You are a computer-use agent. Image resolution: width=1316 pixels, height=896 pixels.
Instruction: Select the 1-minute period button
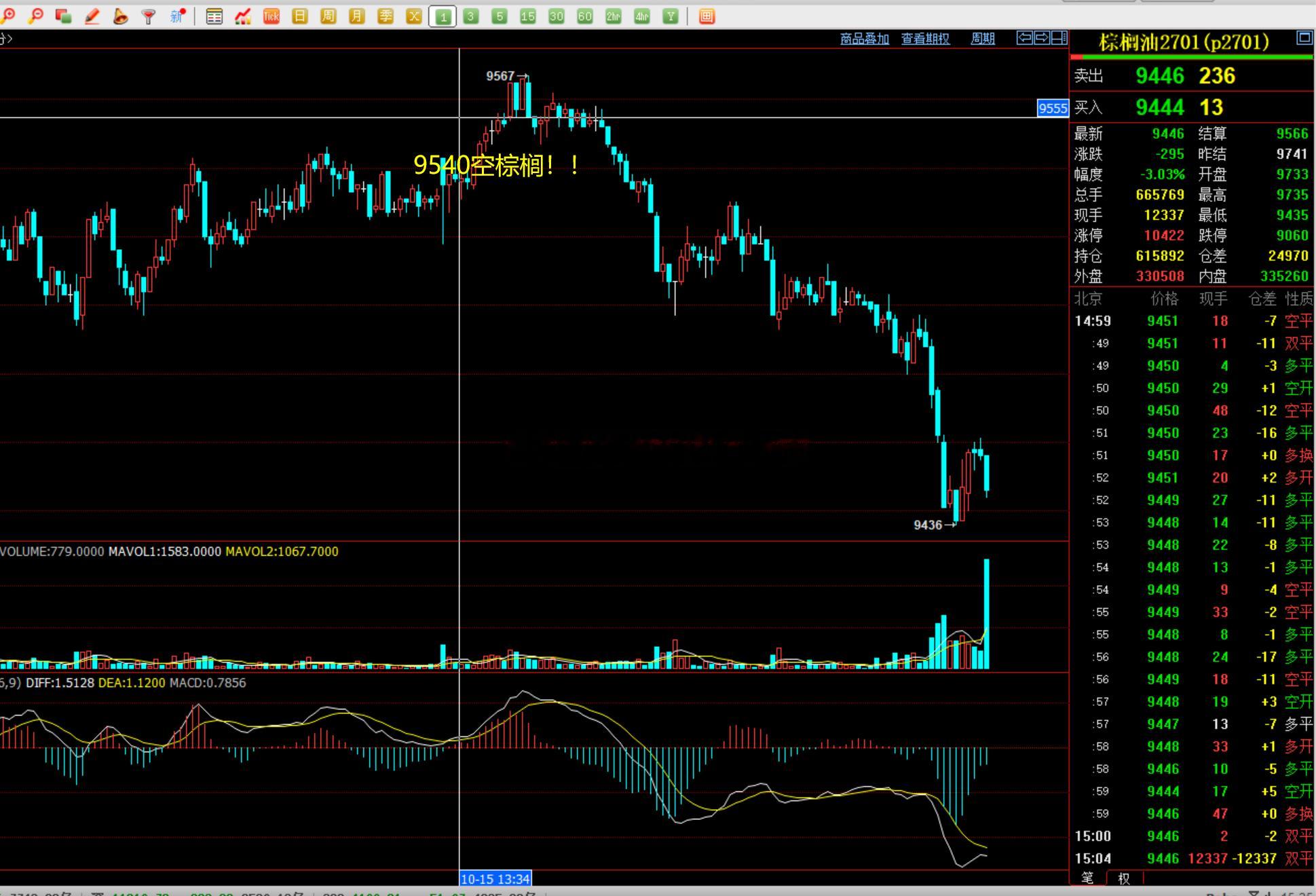[x=443, y=16]
